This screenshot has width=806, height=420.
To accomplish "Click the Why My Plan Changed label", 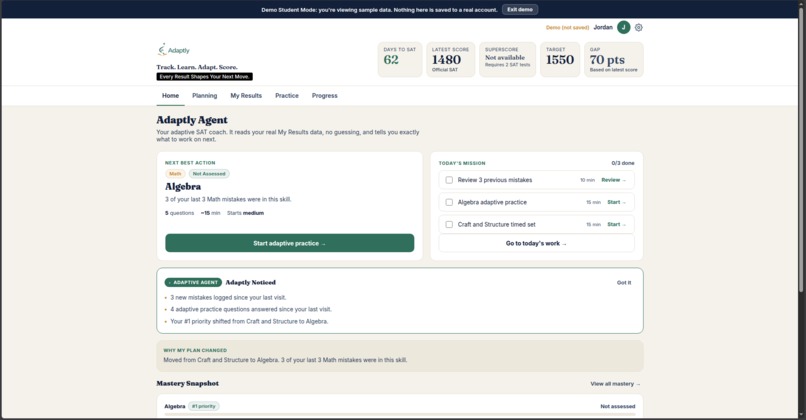I will (x=195, y=350).
